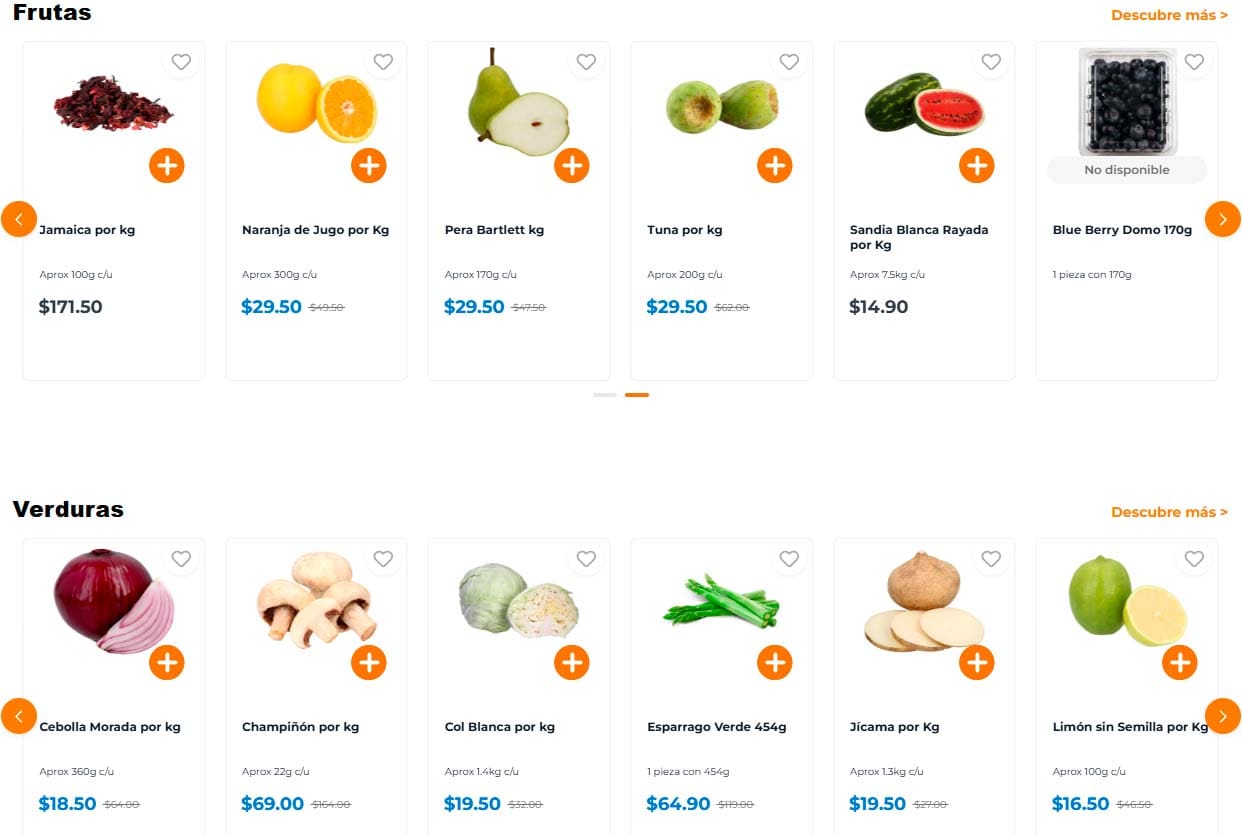Switch to first Frutas carousel page indicator
1242x835 pixels.
click(605, 395)
